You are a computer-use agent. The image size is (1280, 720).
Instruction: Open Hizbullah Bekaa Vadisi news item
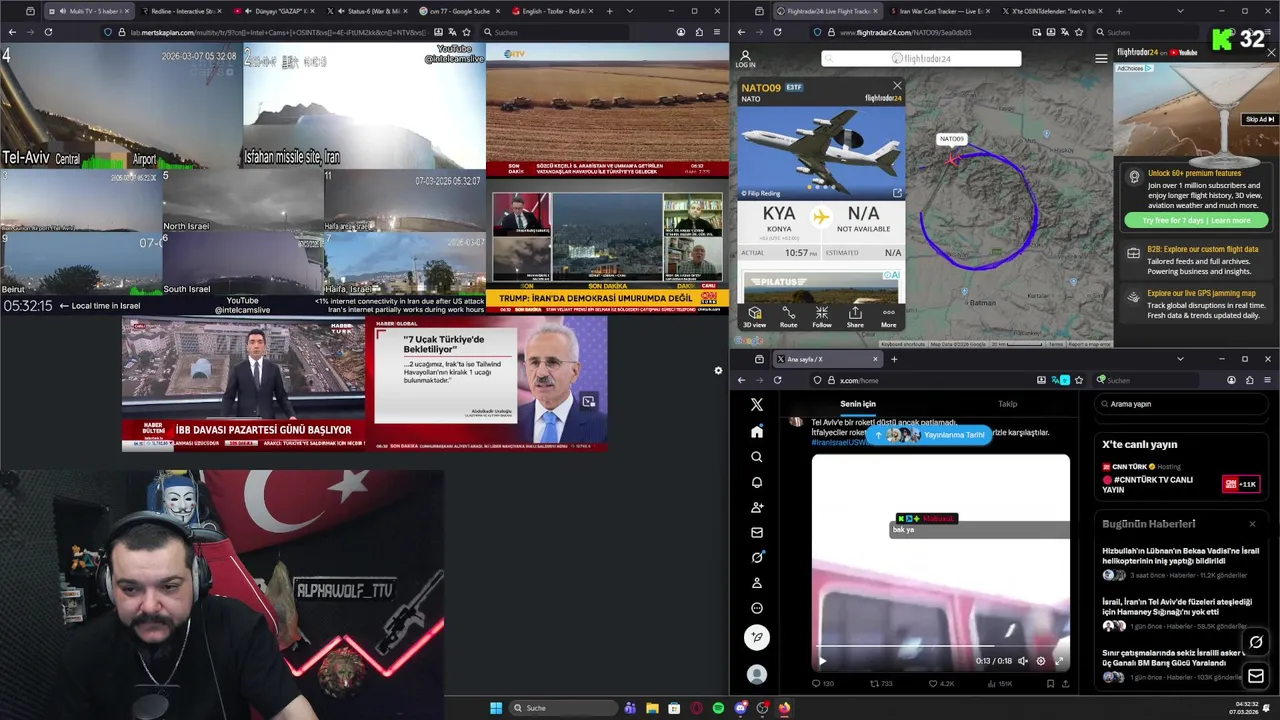[1181, 563]
